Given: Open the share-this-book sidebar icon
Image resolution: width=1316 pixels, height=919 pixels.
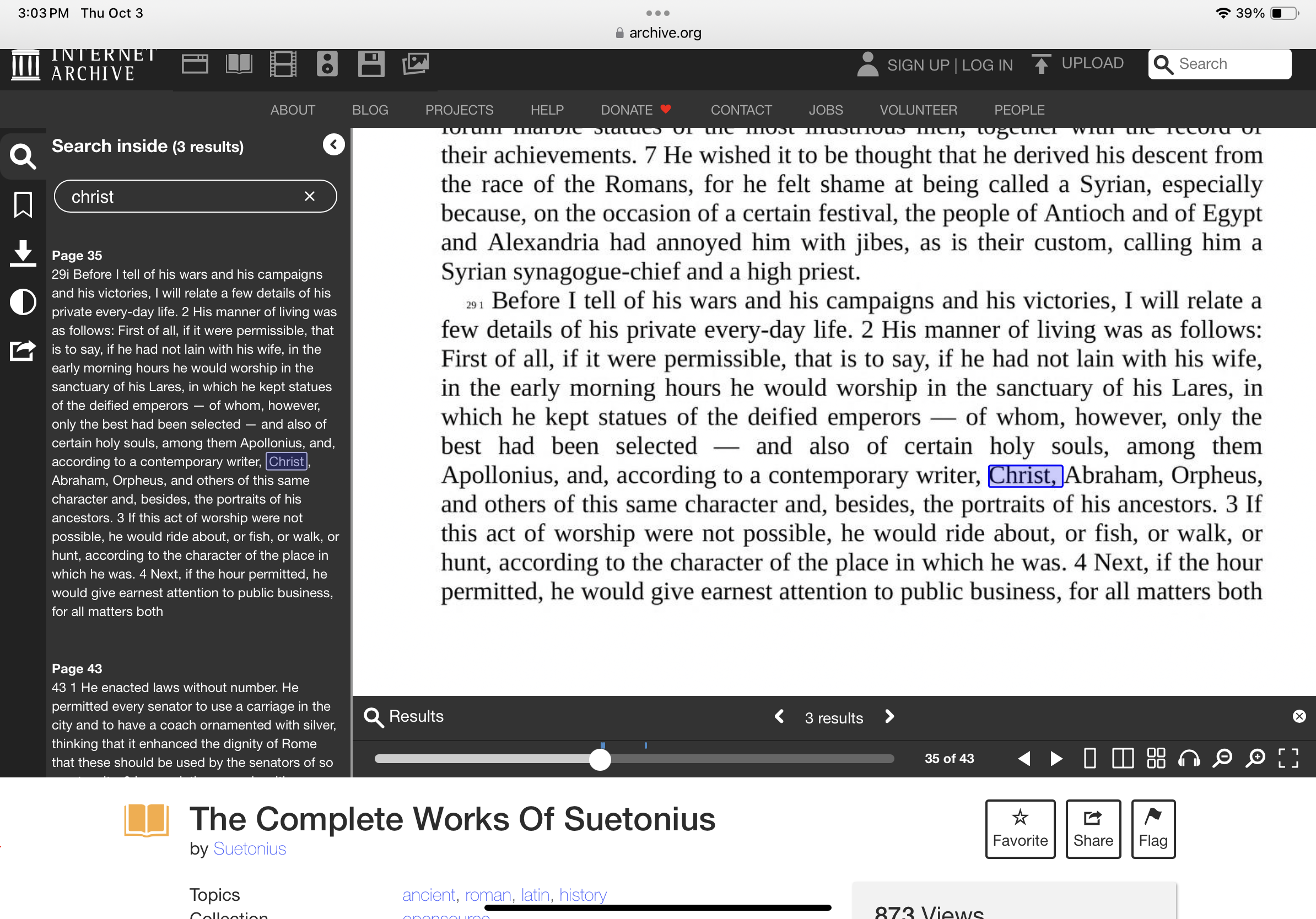Looking at the screenshot, I should 23,350.
